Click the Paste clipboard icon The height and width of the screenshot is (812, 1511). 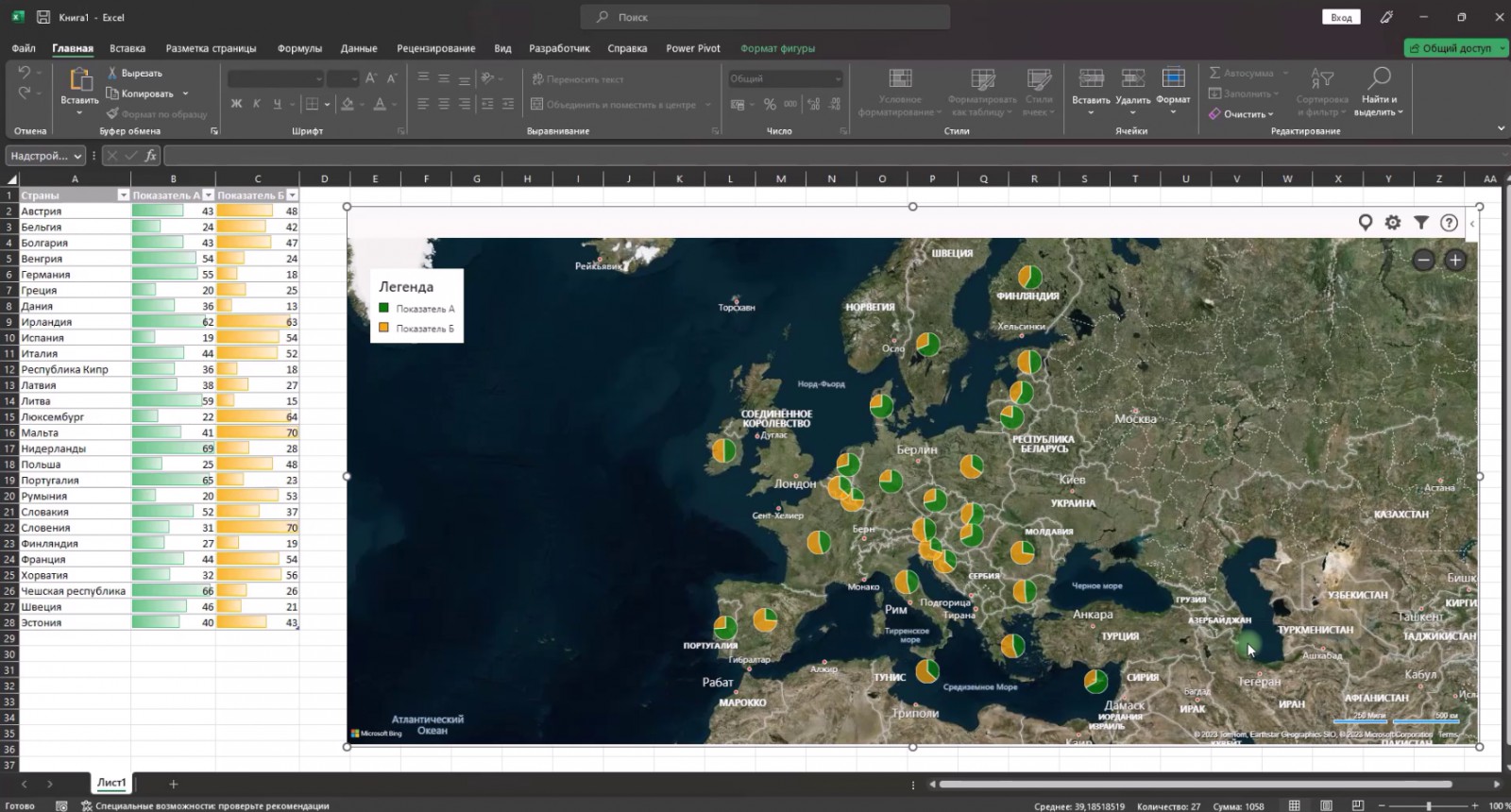coord(80,79)
